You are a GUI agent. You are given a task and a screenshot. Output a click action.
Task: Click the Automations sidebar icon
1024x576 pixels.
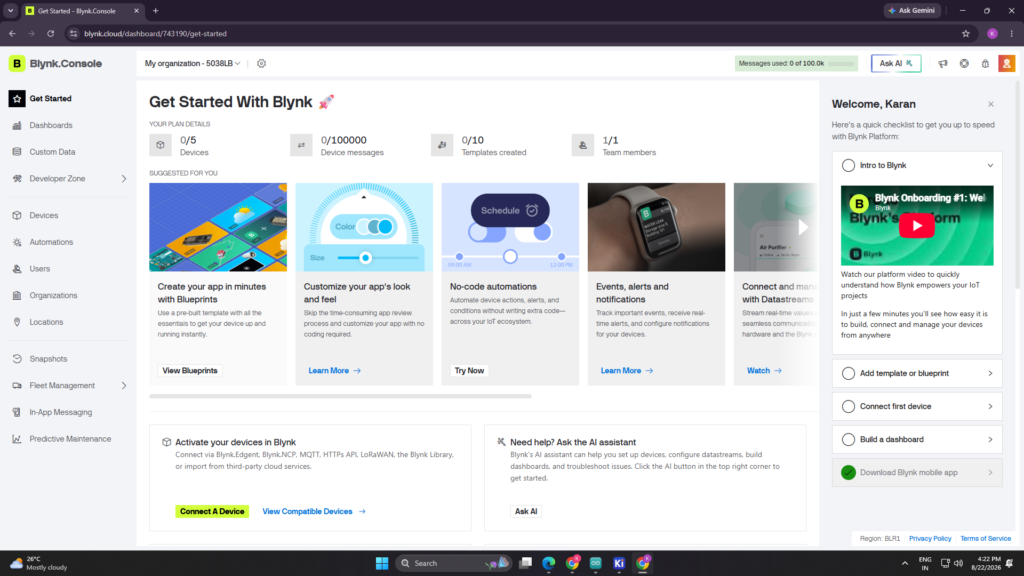[17, 242]
